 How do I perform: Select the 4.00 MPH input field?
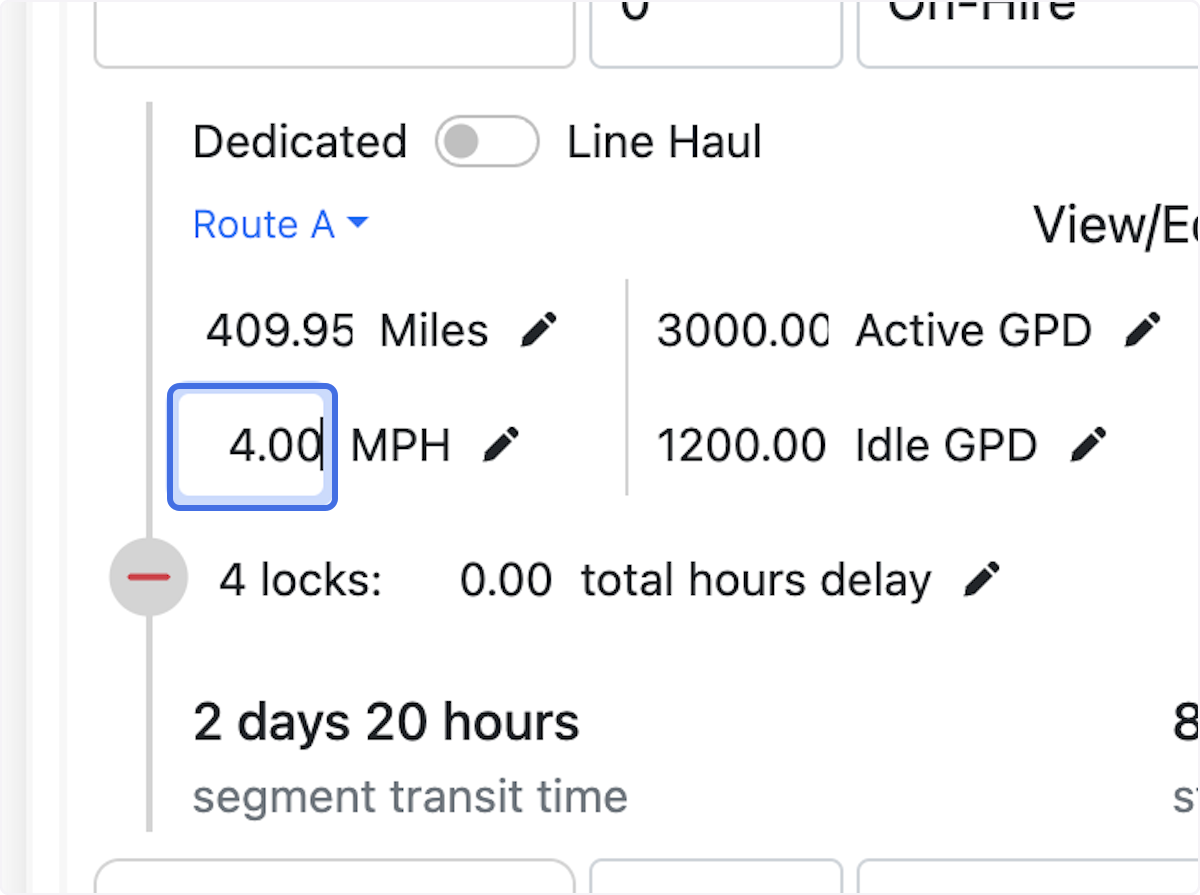point(252,446)
